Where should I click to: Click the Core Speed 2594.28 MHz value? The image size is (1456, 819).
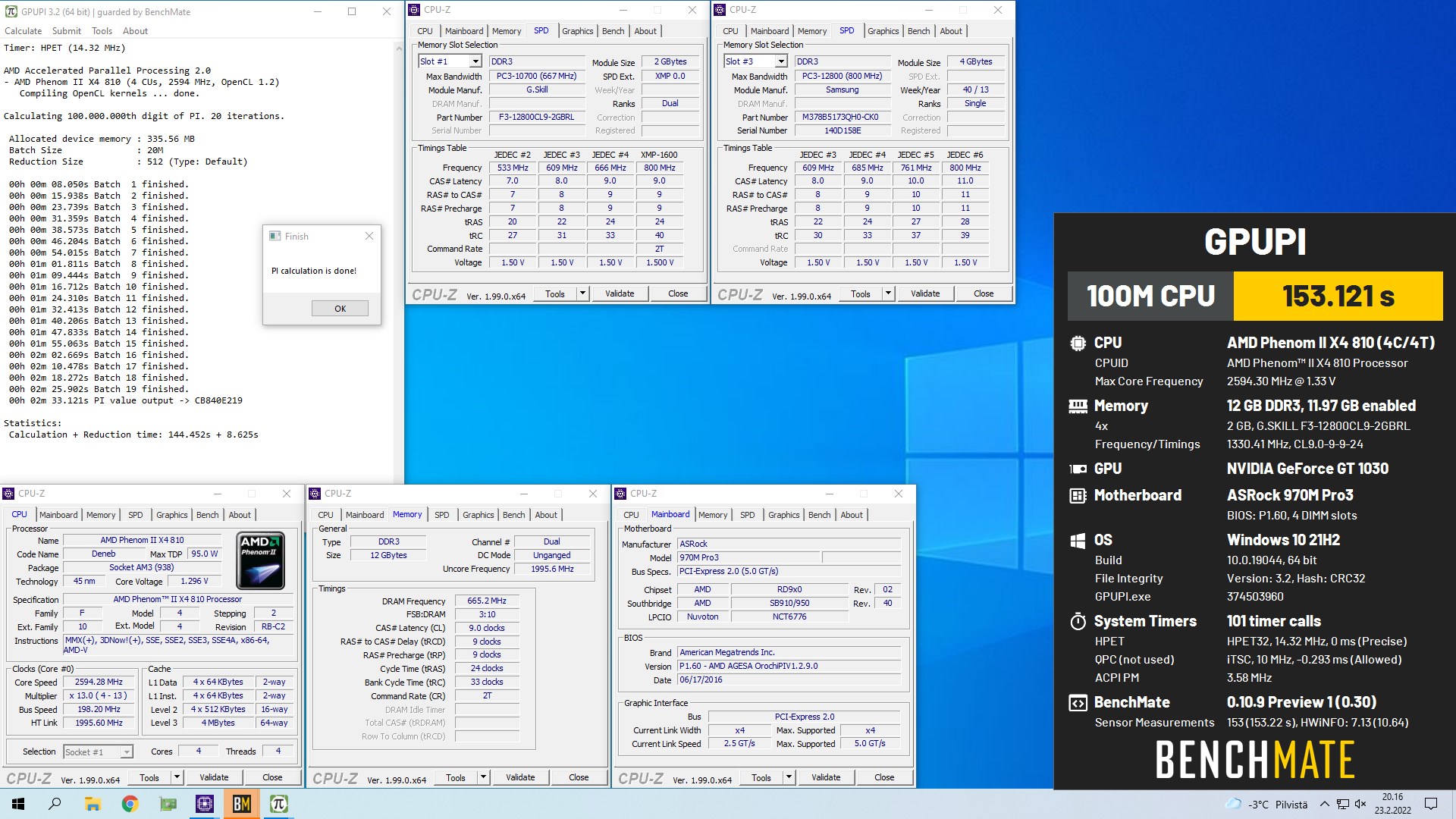[99, 682]
